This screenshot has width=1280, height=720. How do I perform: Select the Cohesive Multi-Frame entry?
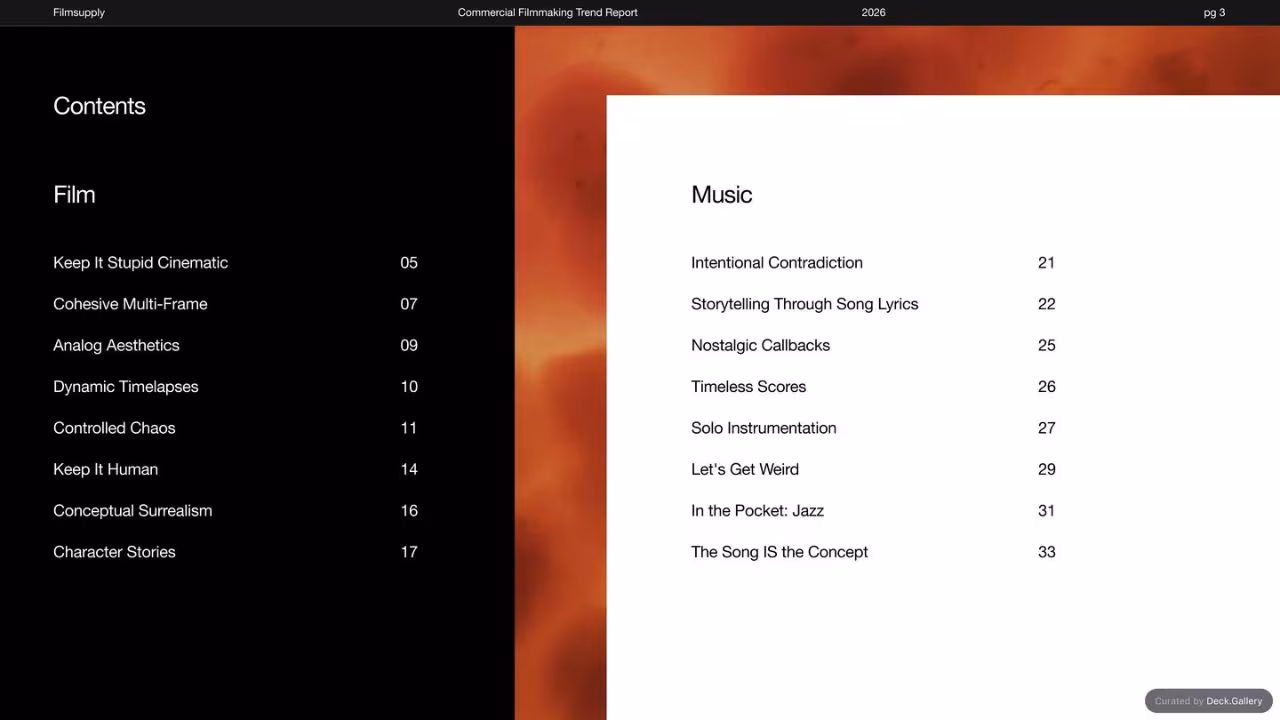click(130, 304)
